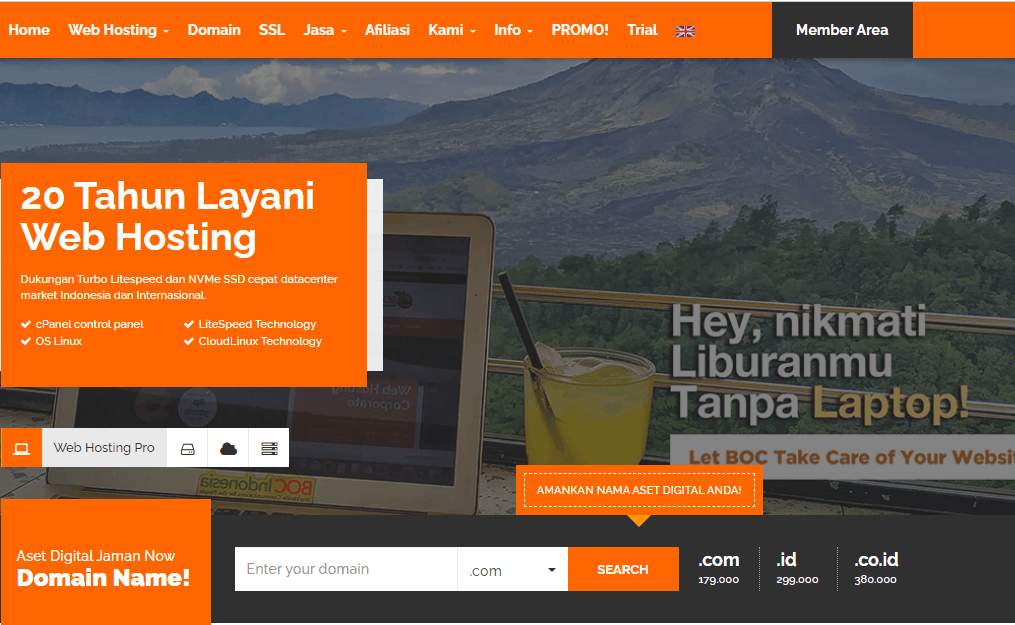Screen dimensions: 1015x625
Task: Open the Member Area
Action: [841, 30]
